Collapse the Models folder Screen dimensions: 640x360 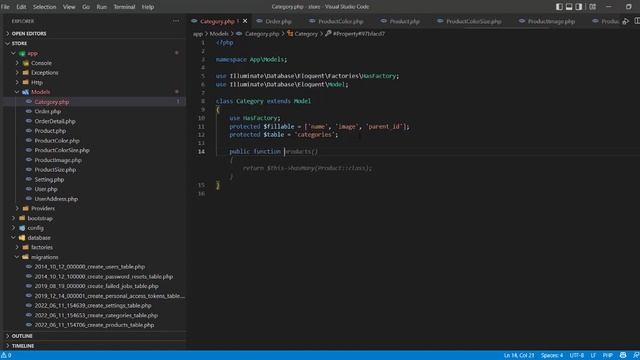point(93,92)
